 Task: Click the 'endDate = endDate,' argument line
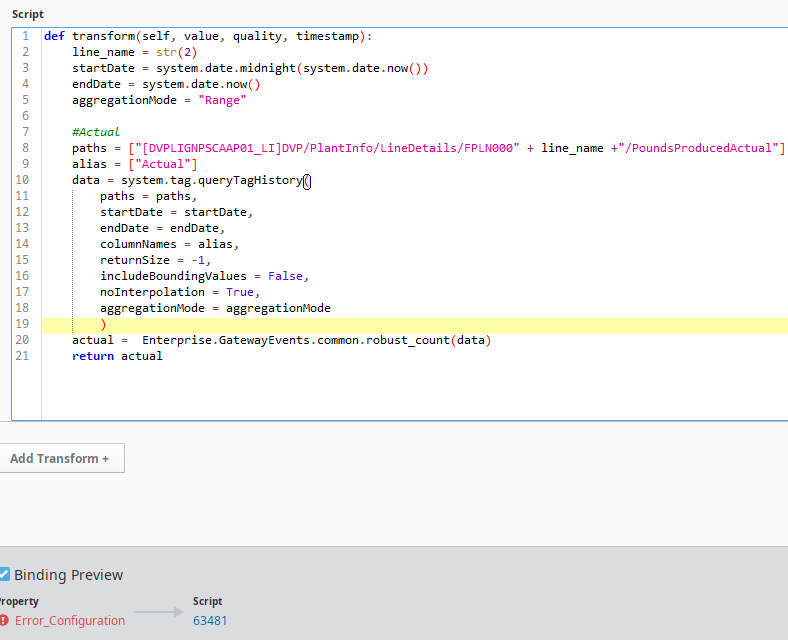(162, 229)
